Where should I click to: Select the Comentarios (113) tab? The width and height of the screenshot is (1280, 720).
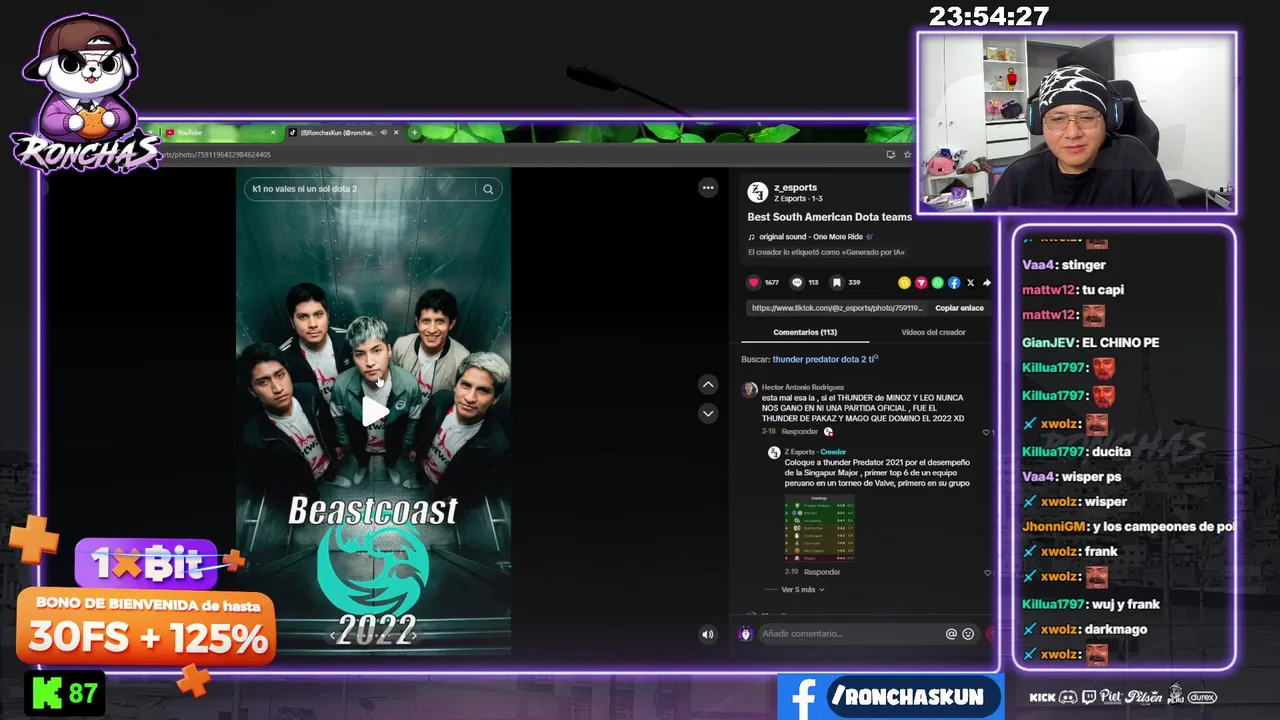(805, 332)
